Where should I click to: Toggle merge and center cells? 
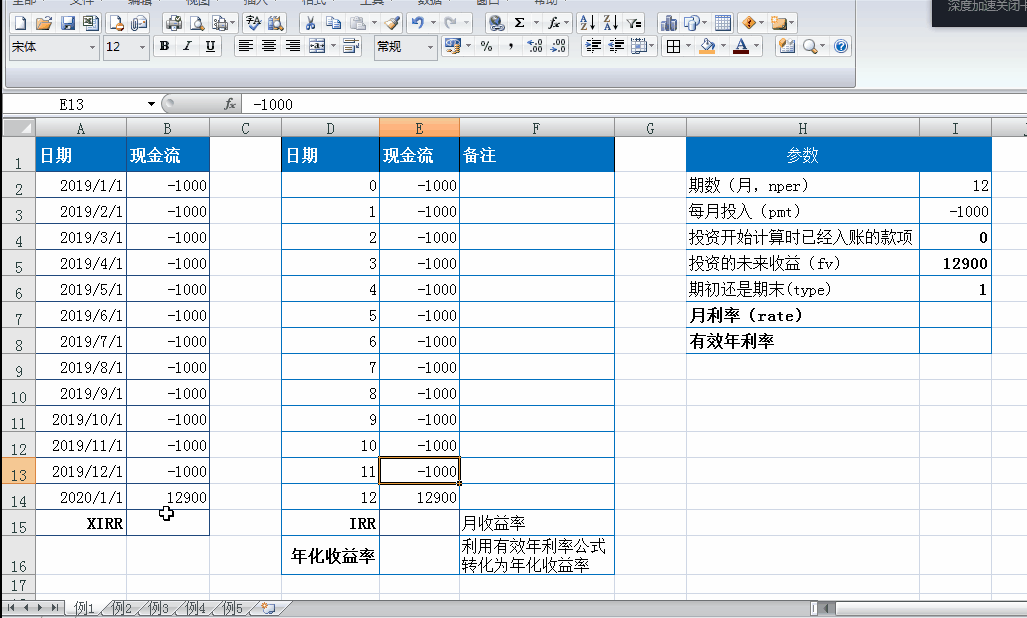[317, 46]
